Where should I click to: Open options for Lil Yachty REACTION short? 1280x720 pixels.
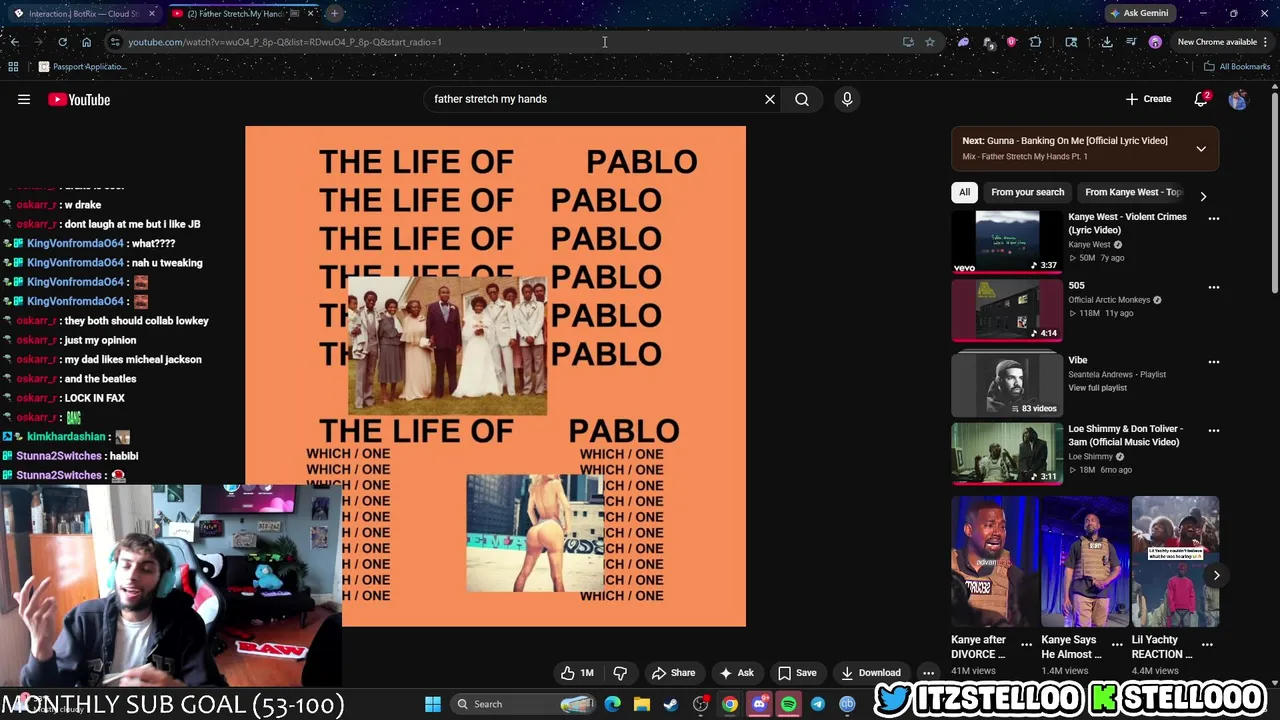click(x=1207, y=645)
